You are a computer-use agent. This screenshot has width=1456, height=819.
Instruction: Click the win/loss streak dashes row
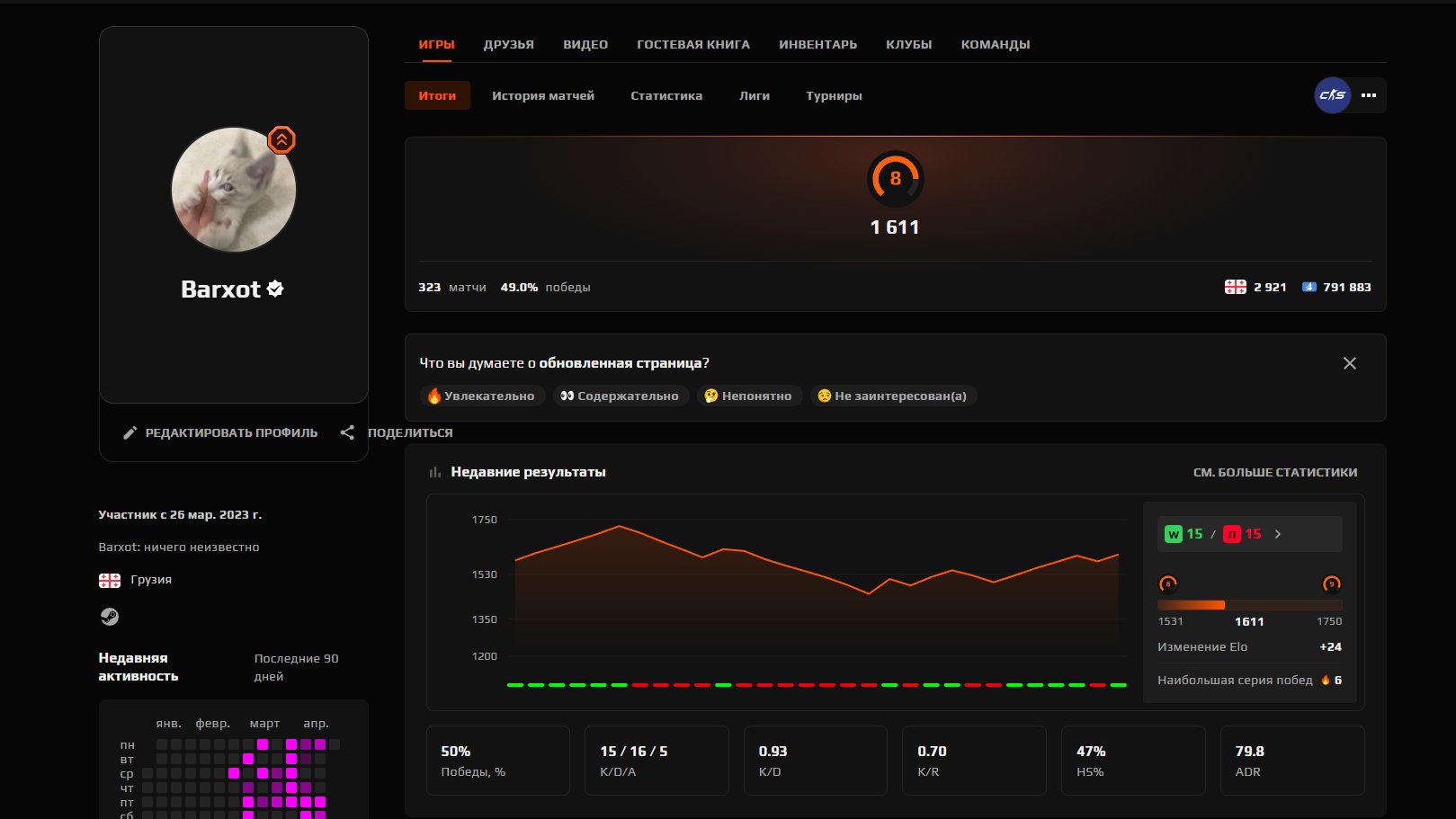click(817, 685)
